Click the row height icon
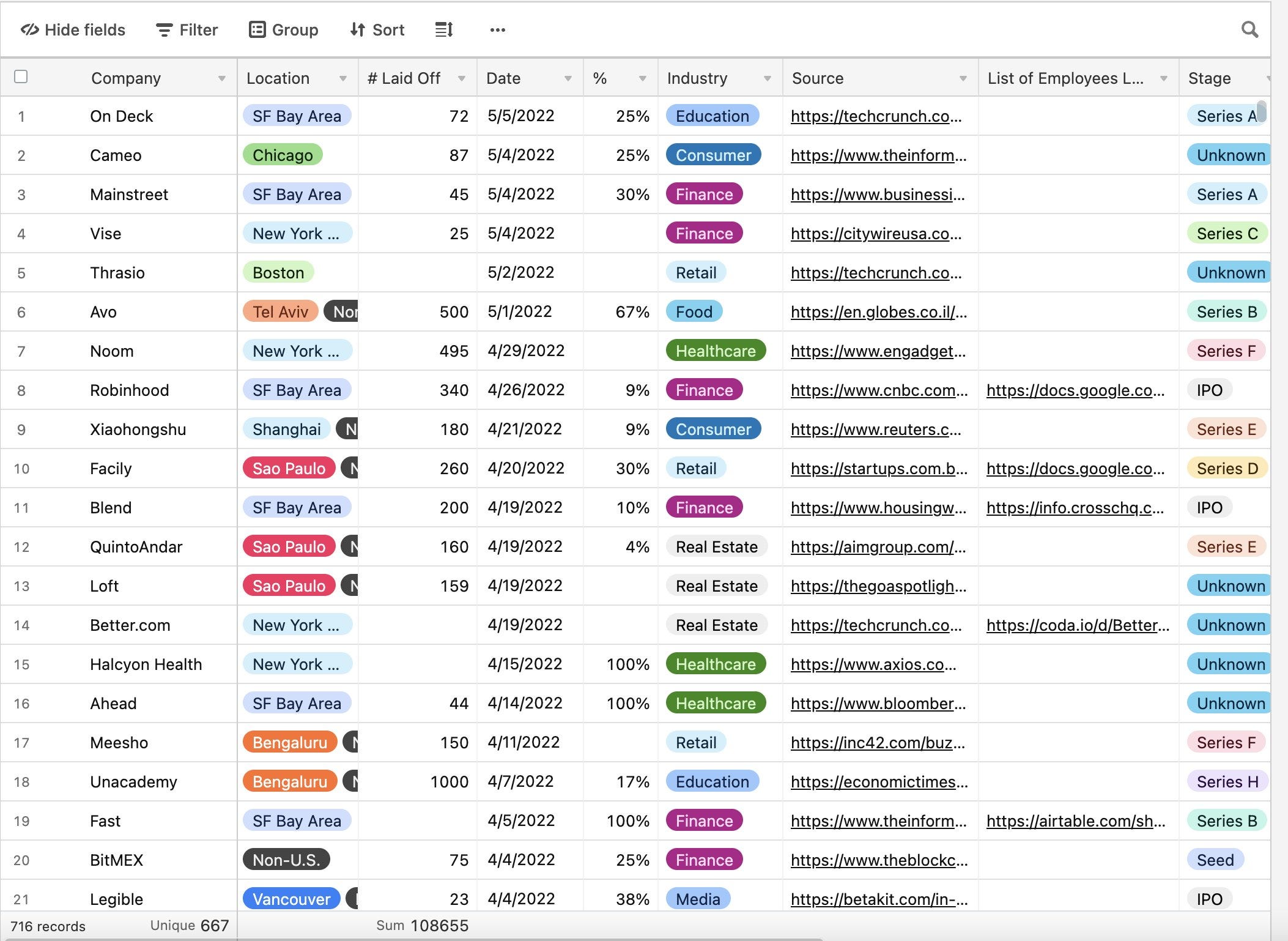Screen dimensions: 1288x941 coord(444,29)
